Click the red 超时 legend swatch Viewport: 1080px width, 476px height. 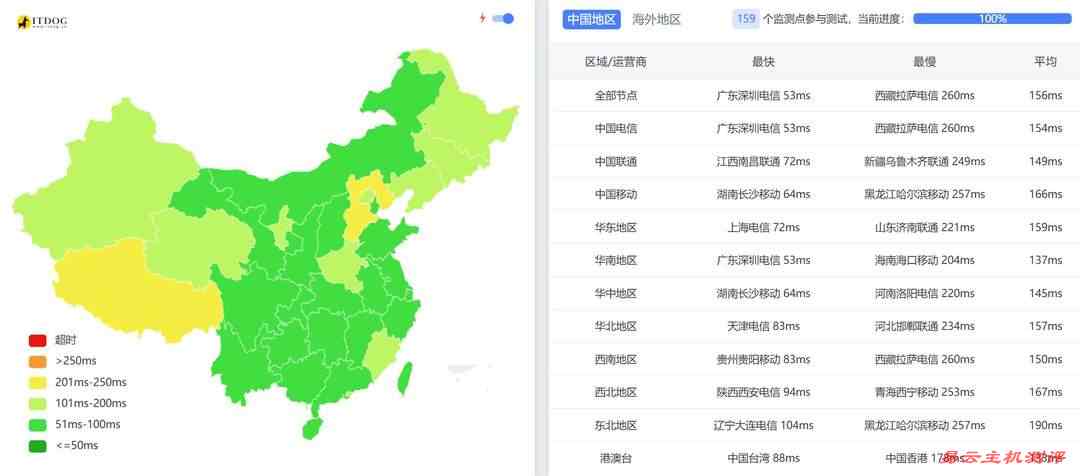[37, 340]
